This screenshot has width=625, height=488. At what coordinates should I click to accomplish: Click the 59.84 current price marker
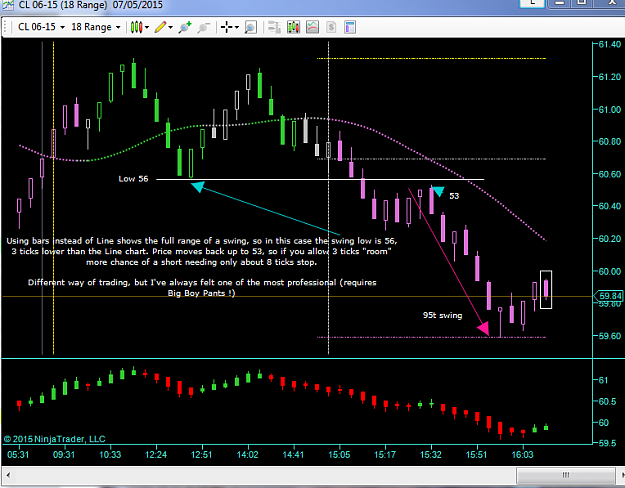click(609, 296)
